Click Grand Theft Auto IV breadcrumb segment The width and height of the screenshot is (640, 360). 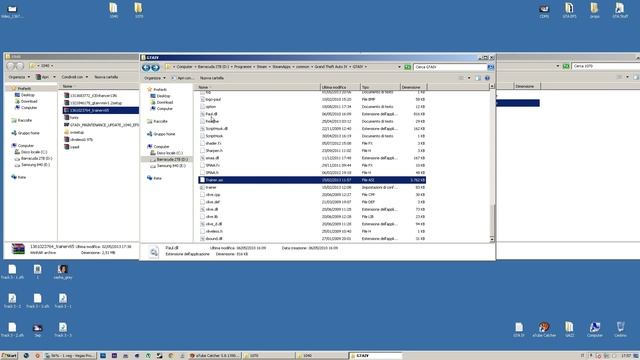point(331,67)
